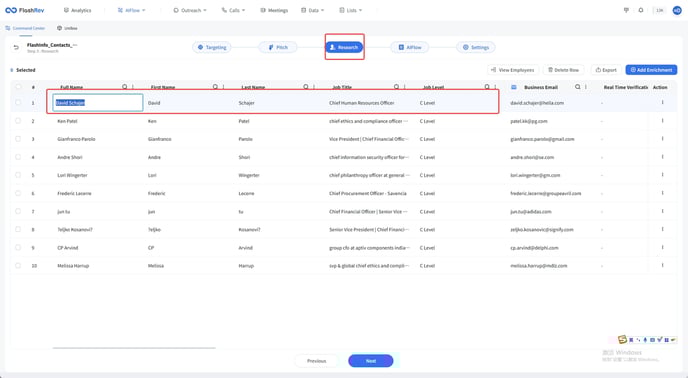Click the Next button
Screen dimensions: 688x378
(371, 361)
